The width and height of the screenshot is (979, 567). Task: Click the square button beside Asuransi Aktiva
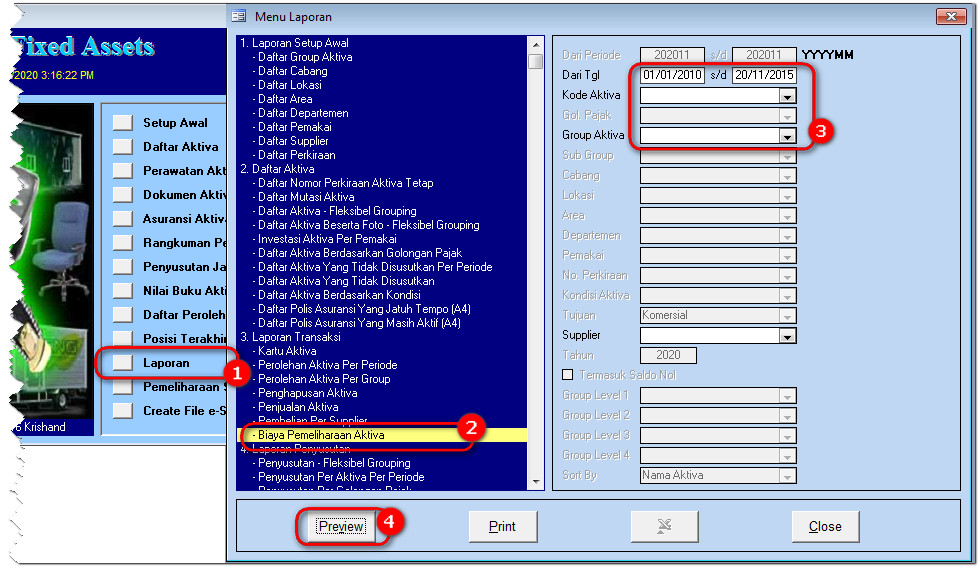click(x=122, y=219)
